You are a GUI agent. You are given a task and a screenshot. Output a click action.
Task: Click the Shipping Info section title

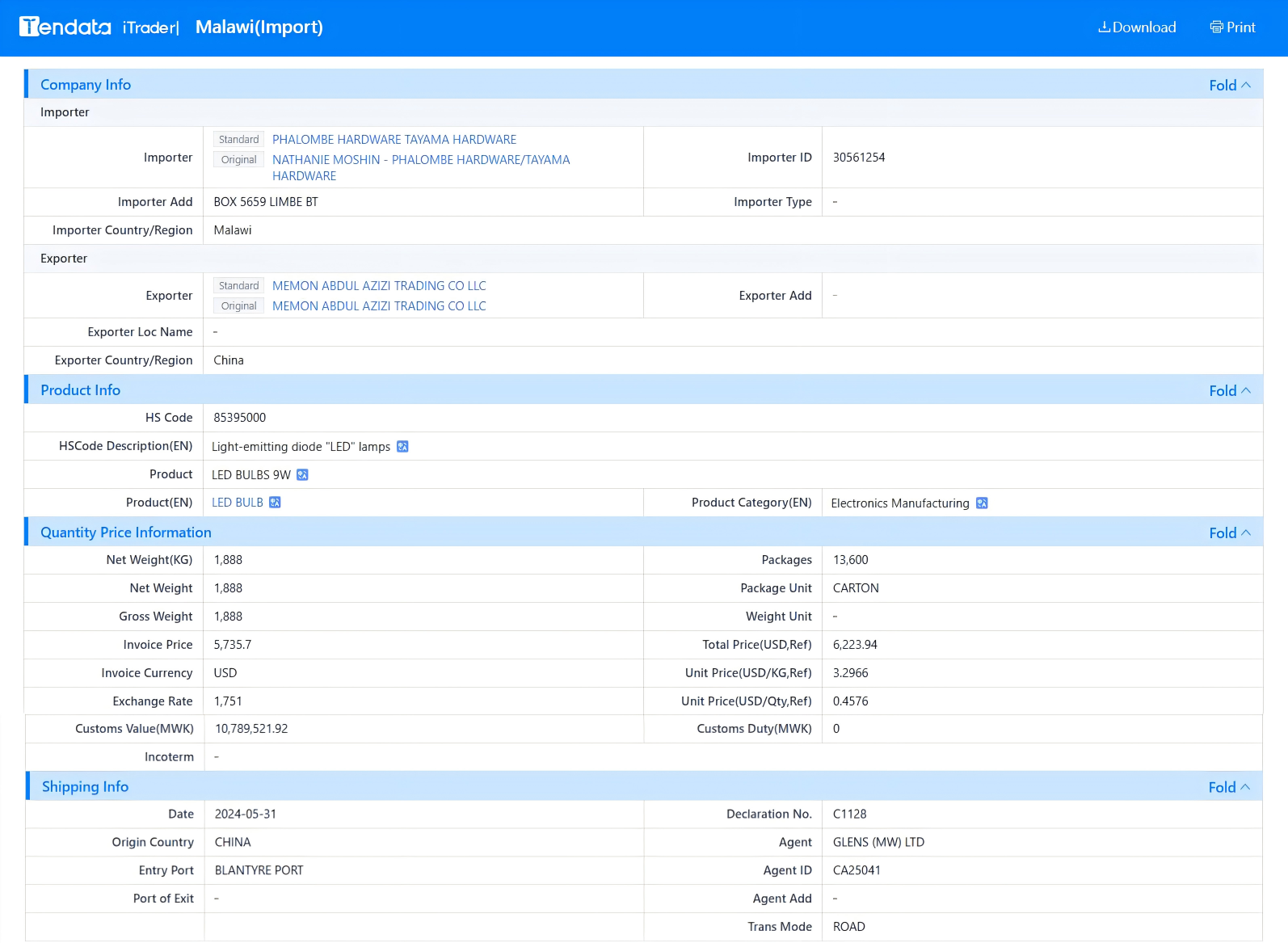coord(85,787)
